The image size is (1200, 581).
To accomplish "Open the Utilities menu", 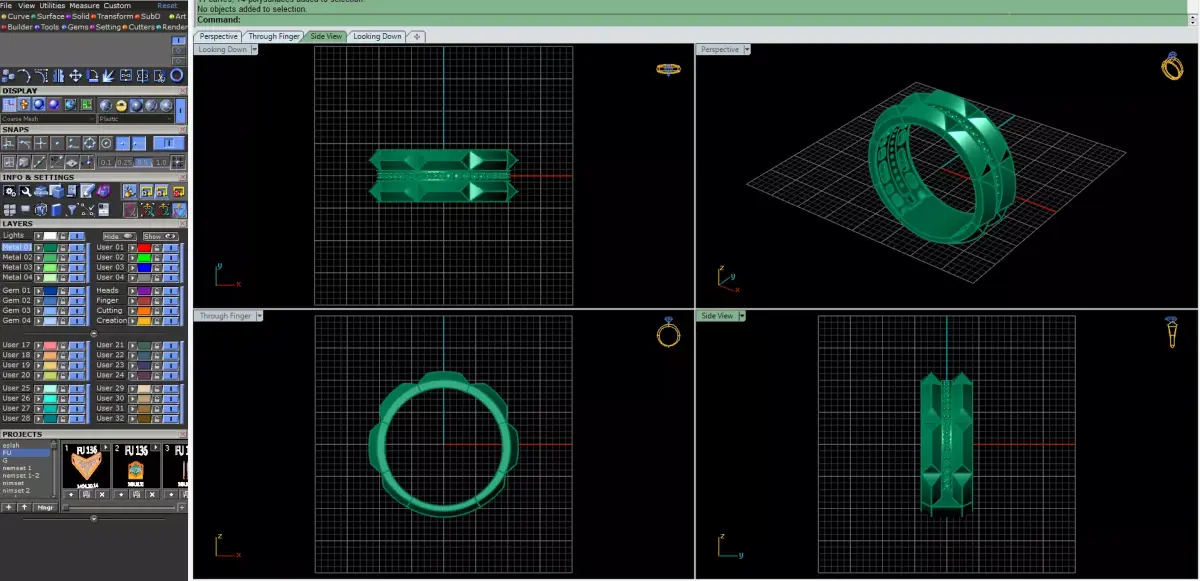I will 52,5.
